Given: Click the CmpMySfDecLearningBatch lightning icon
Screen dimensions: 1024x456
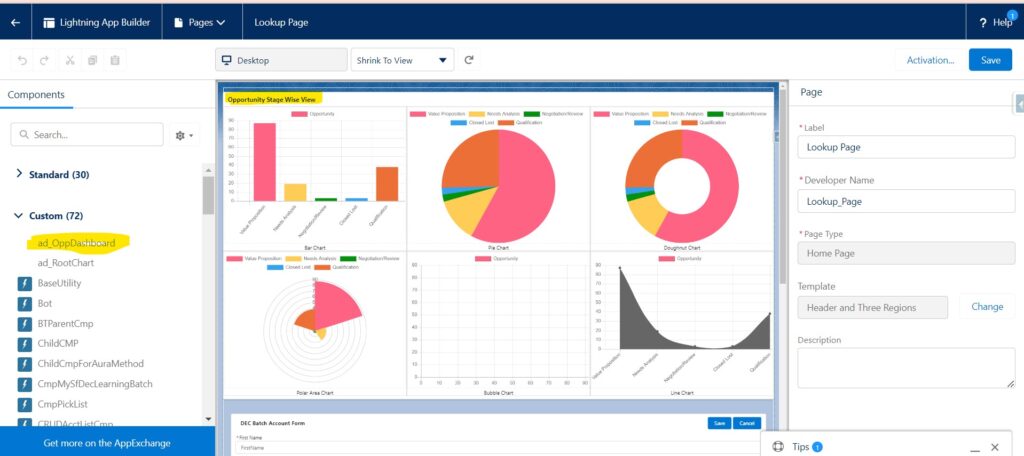Looking at the screenshot, I should [x=25, y=384].
